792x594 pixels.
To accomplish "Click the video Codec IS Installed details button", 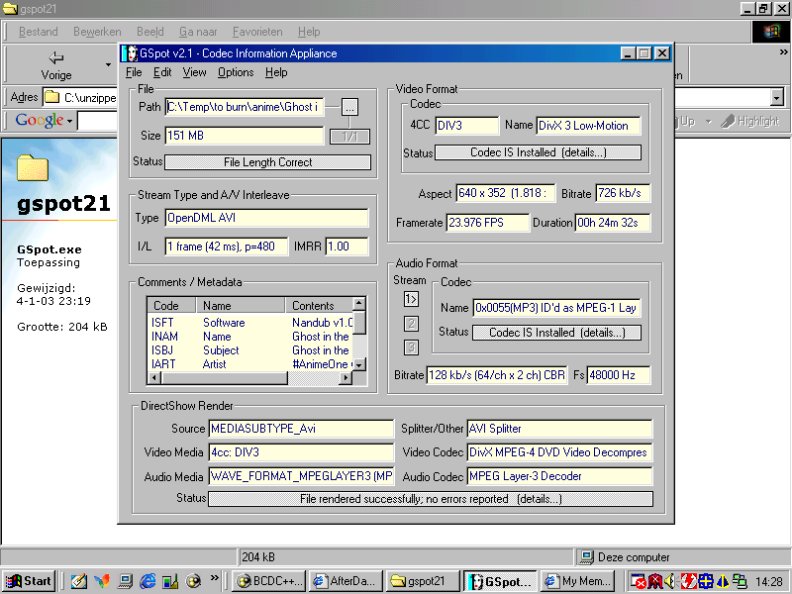I will click(x=538, y=153).
